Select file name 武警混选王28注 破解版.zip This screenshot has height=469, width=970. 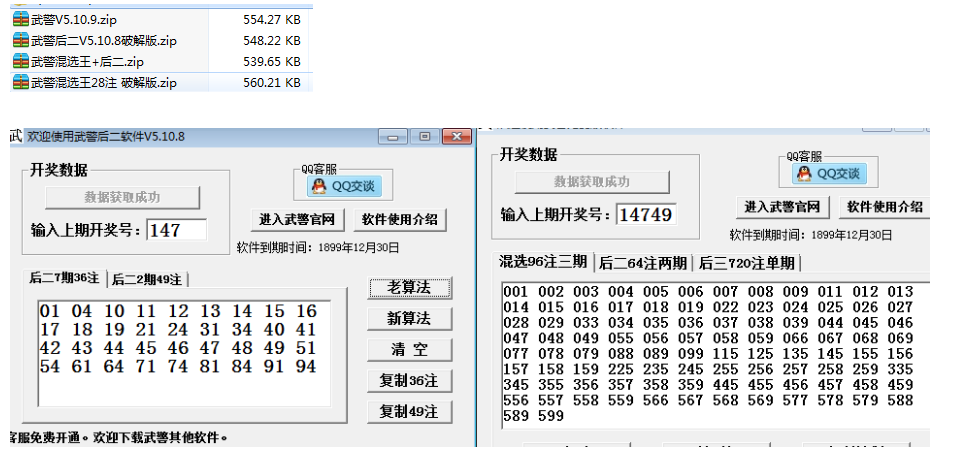pos(104,82)
